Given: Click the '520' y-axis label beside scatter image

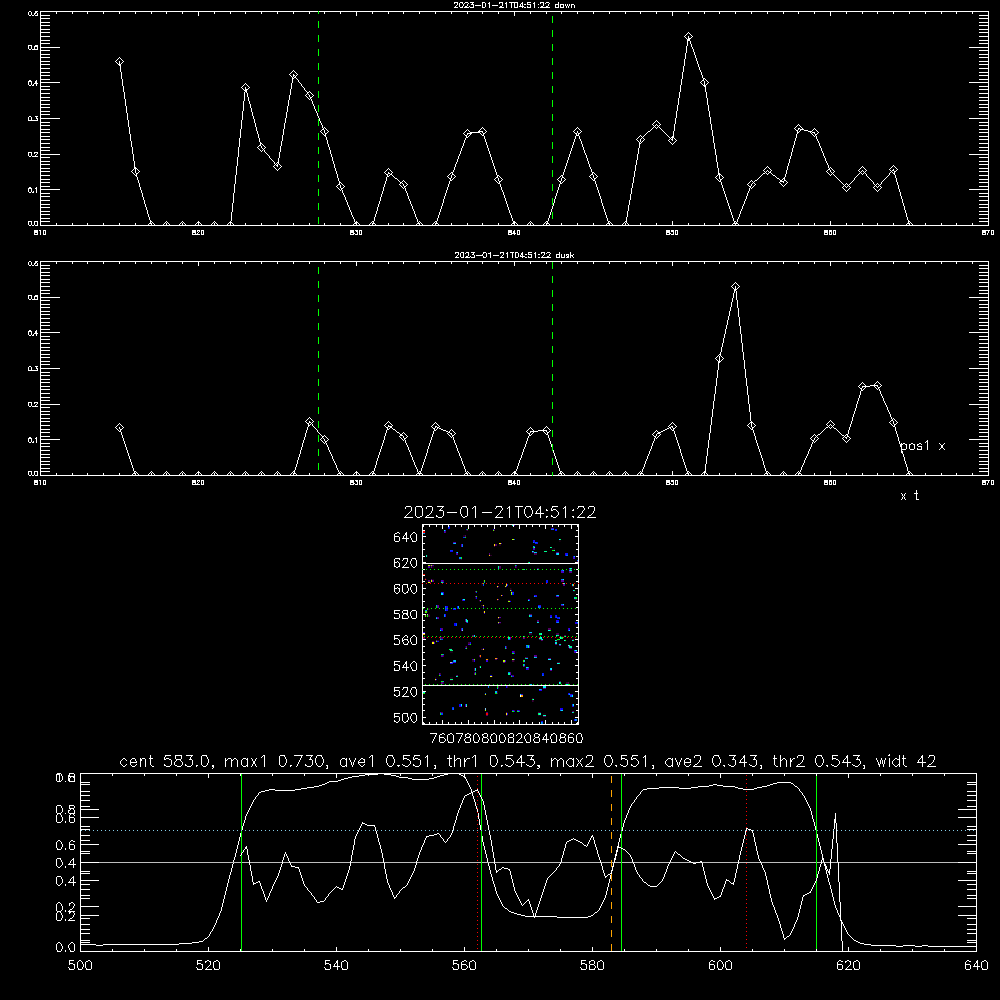Looking at the screenshot, I should [406, 692].
